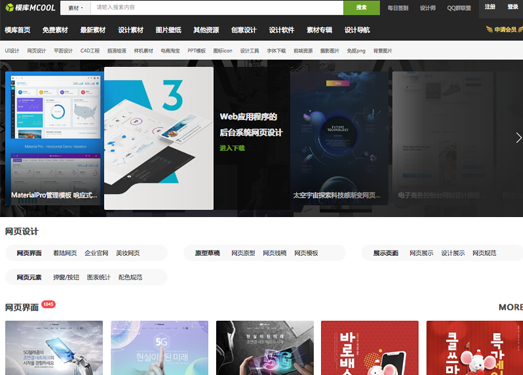Select the 样机素材 sub-category
This screenshot has width=523, height=375.
143,51
